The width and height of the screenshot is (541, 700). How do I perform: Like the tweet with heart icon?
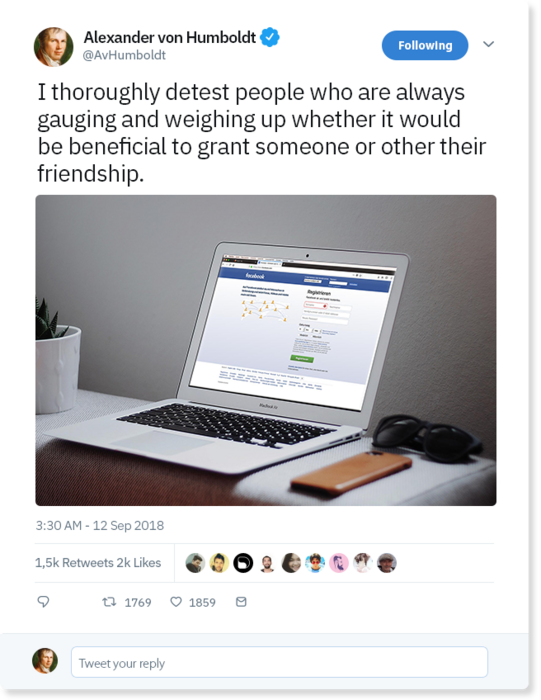click(176, 602)
